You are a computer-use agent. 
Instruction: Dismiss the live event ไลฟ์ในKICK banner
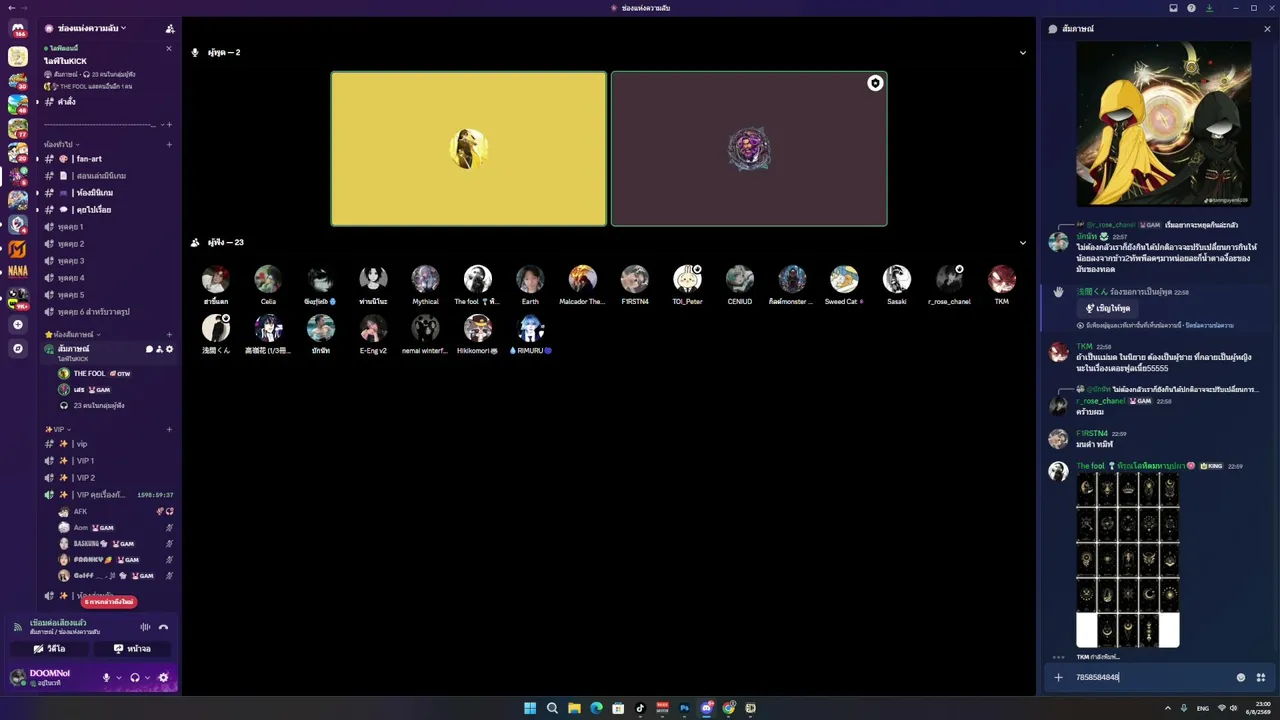(x=169, y=49)
